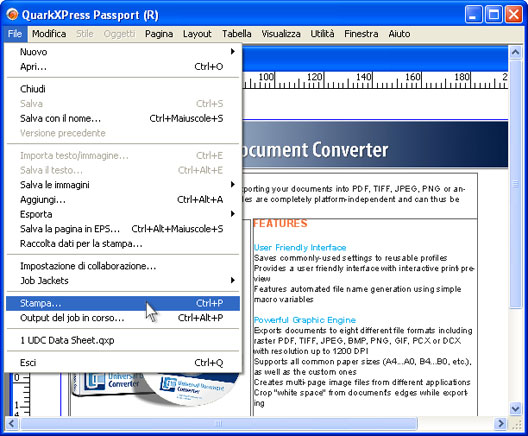Click the Document Converter banner title
This screenshot has width=528, height=436.
(316, 150)
